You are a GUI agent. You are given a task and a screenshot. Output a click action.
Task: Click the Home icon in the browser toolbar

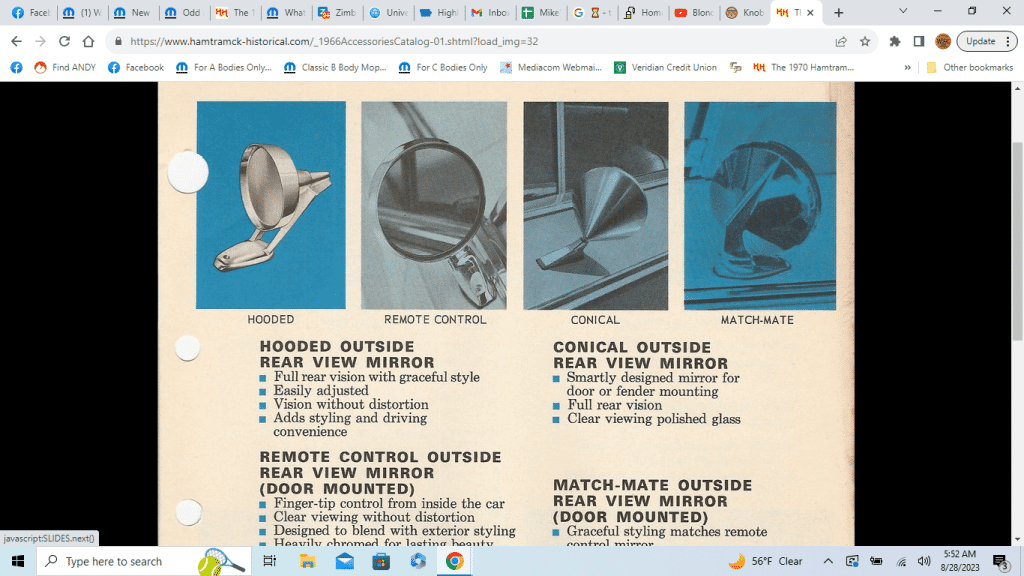pyautogui.click(x=89, y=41)
